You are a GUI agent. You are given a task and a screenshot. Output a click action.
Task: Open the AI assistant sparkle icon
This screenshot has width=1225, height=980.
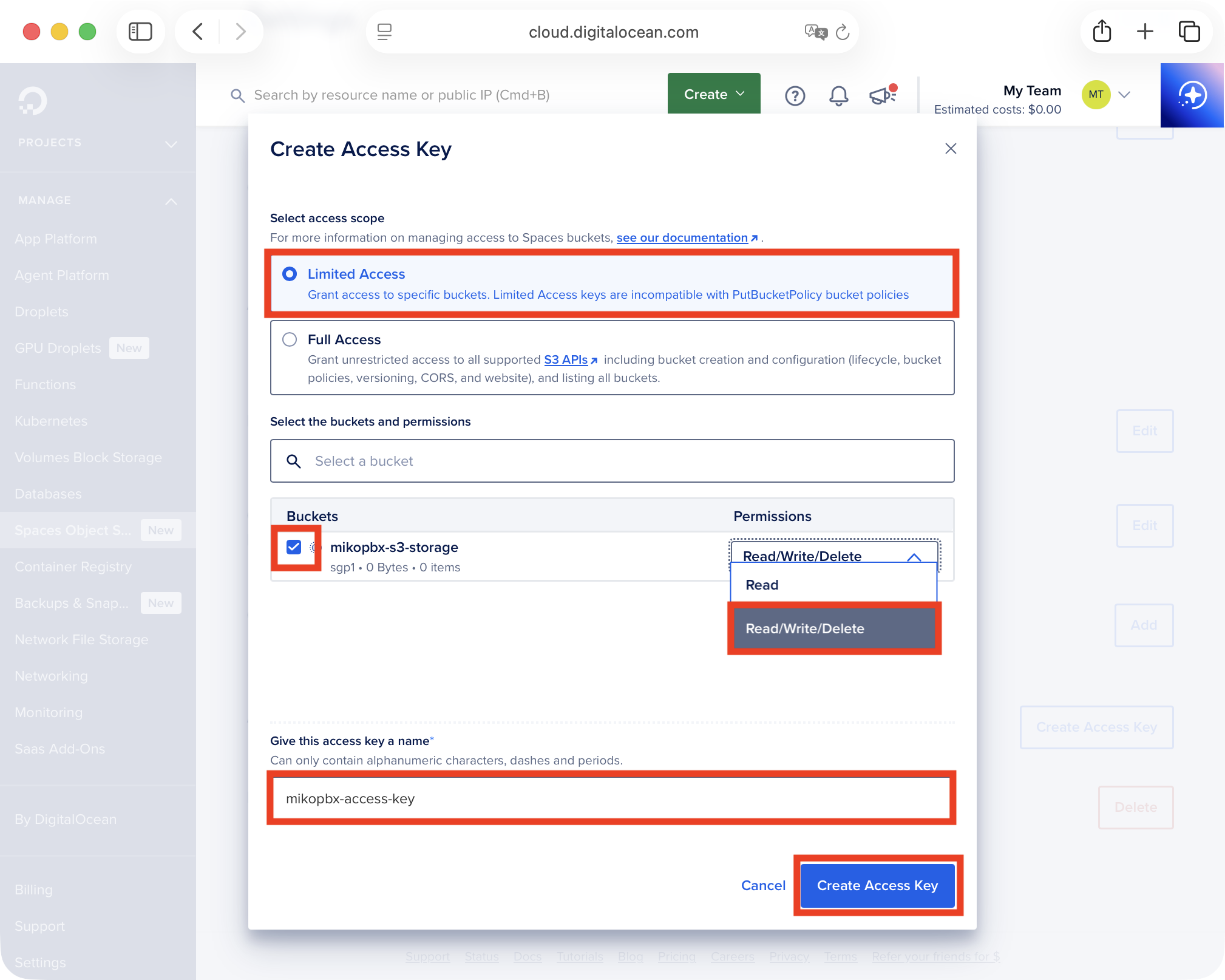[1192, 95]
